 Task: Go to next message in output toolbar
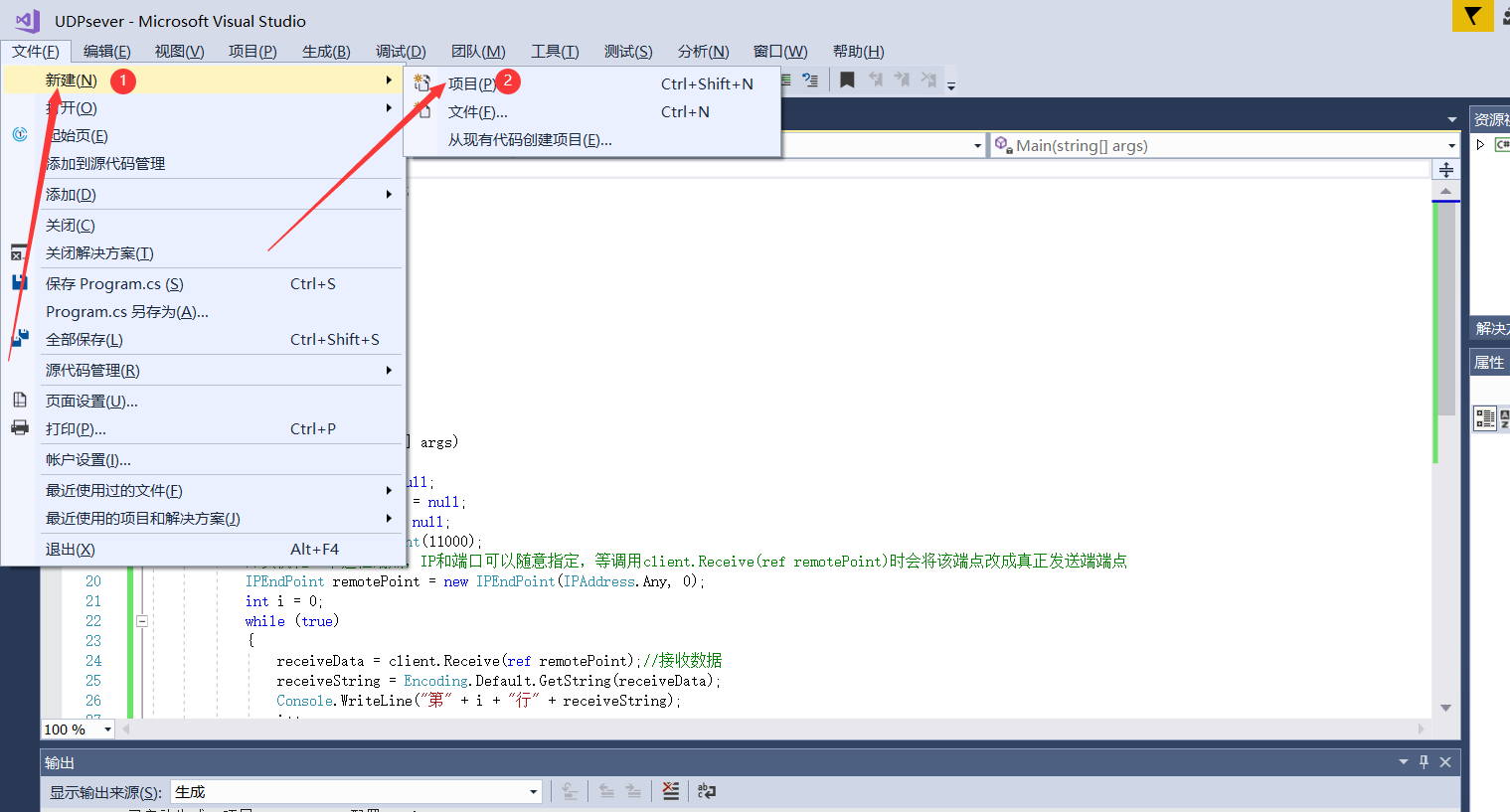(x=632, y=791)
